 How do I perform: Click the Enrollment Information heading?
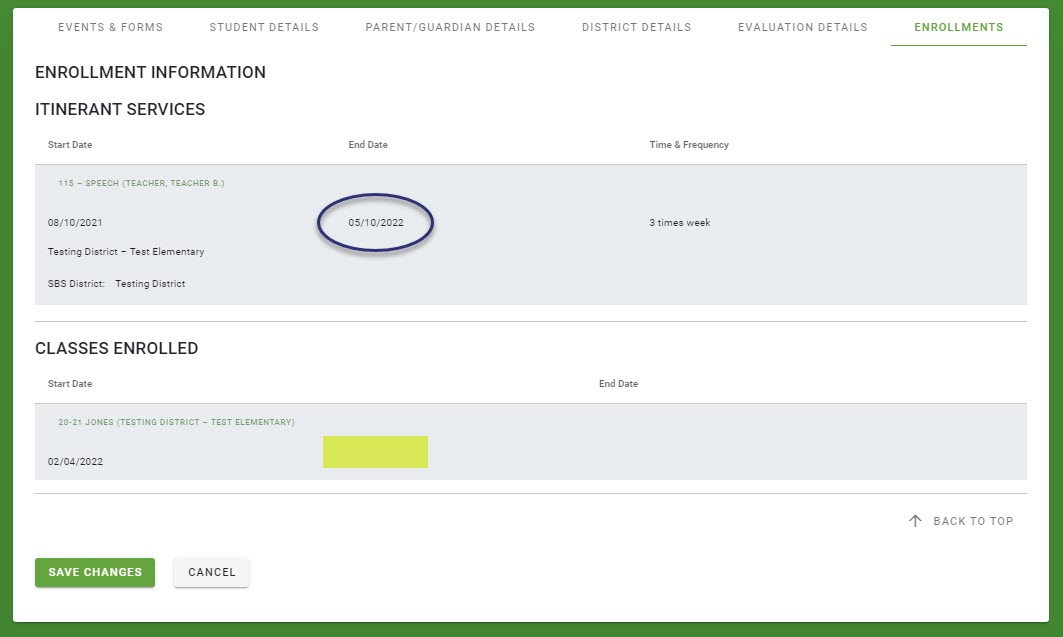pyautogui.click(x=151, y=73)
